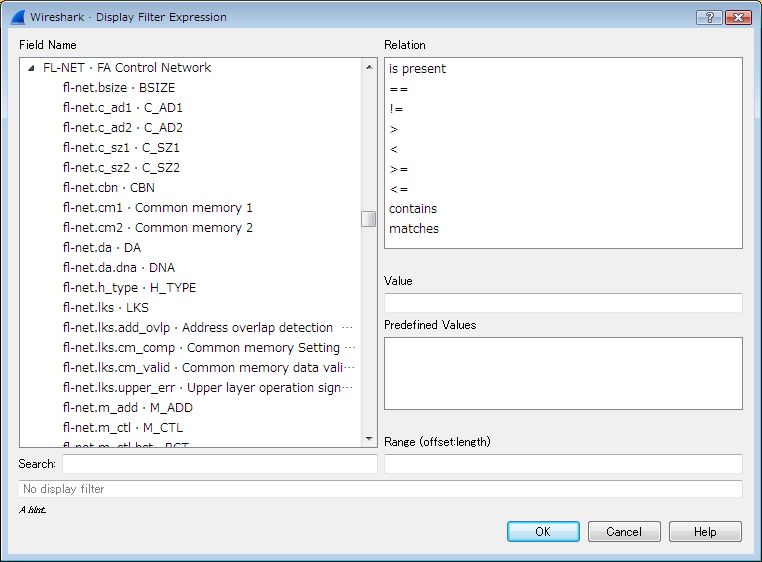Click the 'No display filter' preview box
Image resolution: width=762 pixels, height=562 pixels.
[x=381, y=489]
